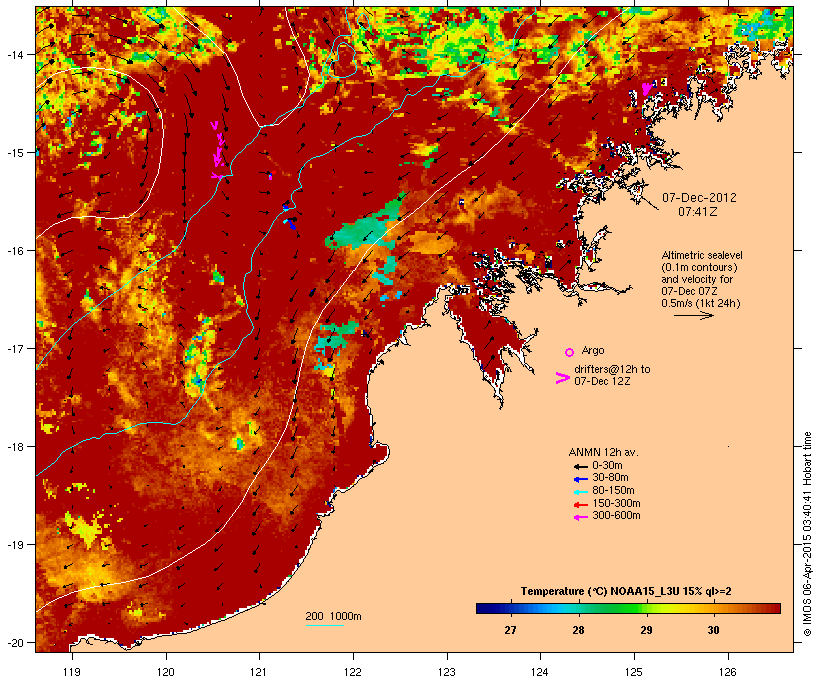Click the magenta drifter marker near 125E coast
The width and height of the screenshot is (820, 680).
647,88
